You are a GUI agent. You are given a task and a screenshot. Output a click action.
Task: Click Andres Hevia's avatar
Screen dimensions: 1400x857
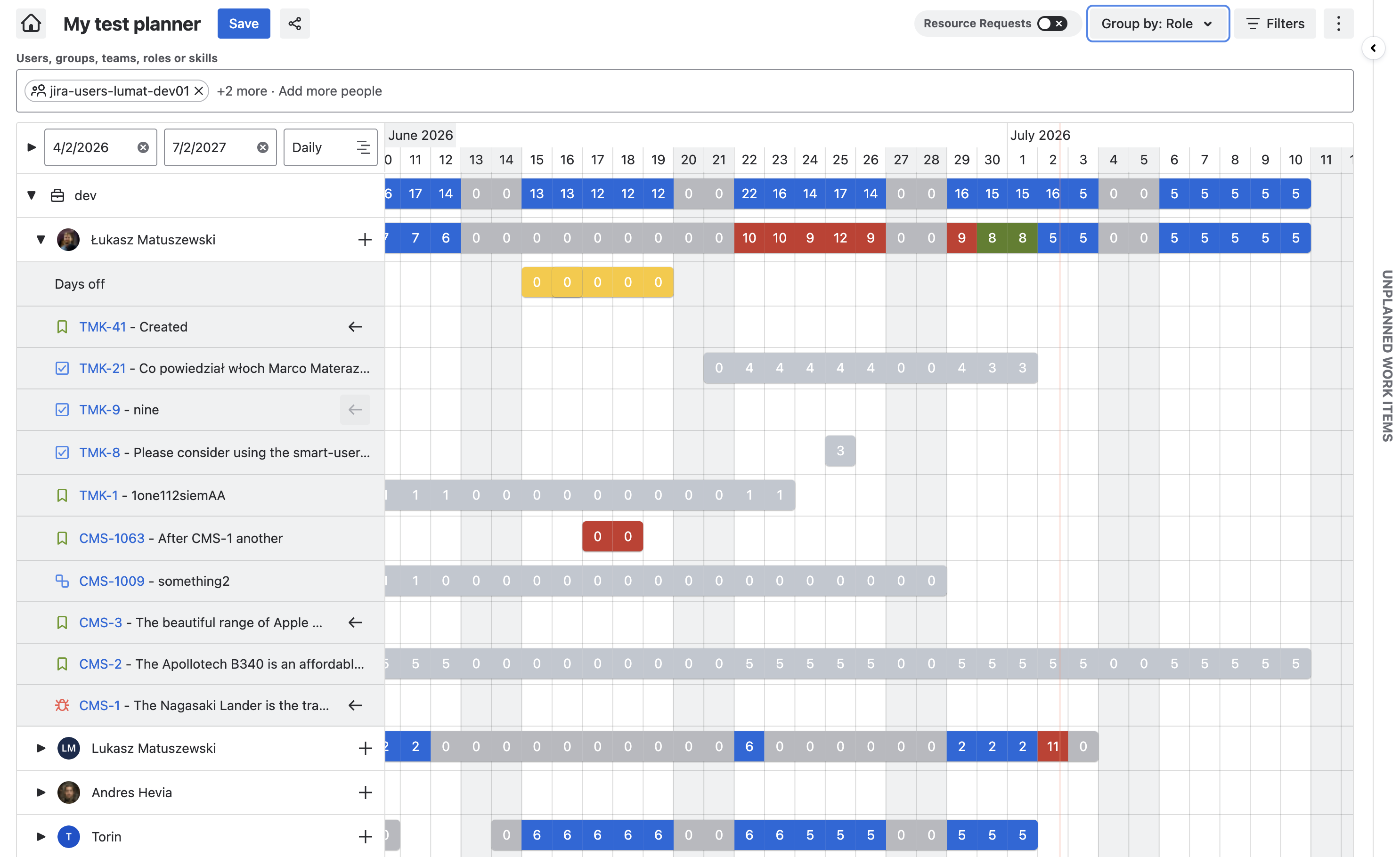click(x=69, y=792)
